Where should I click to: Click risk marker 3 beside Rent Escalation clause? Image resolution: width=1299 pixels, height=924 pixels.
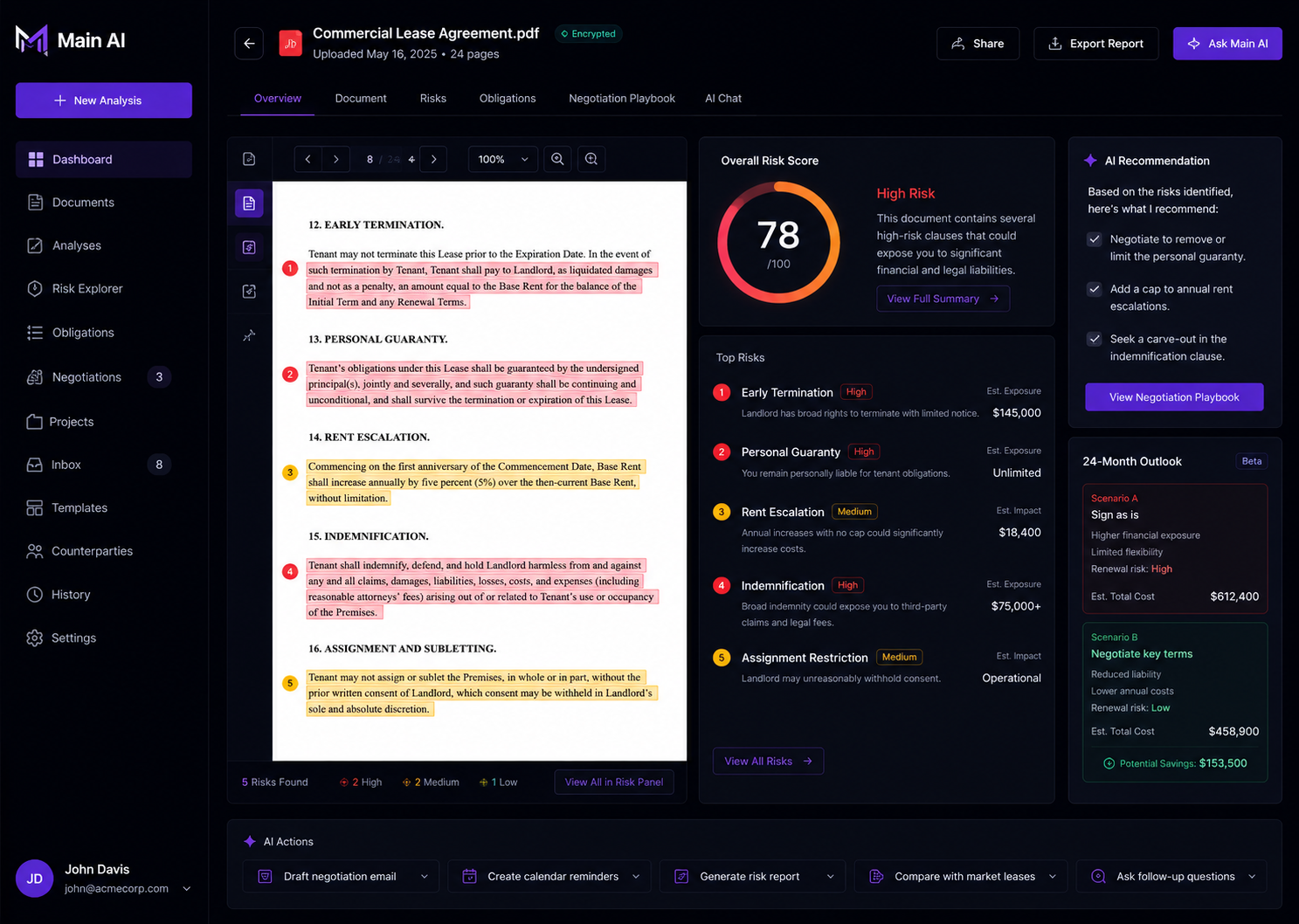[x=290, y=472]
